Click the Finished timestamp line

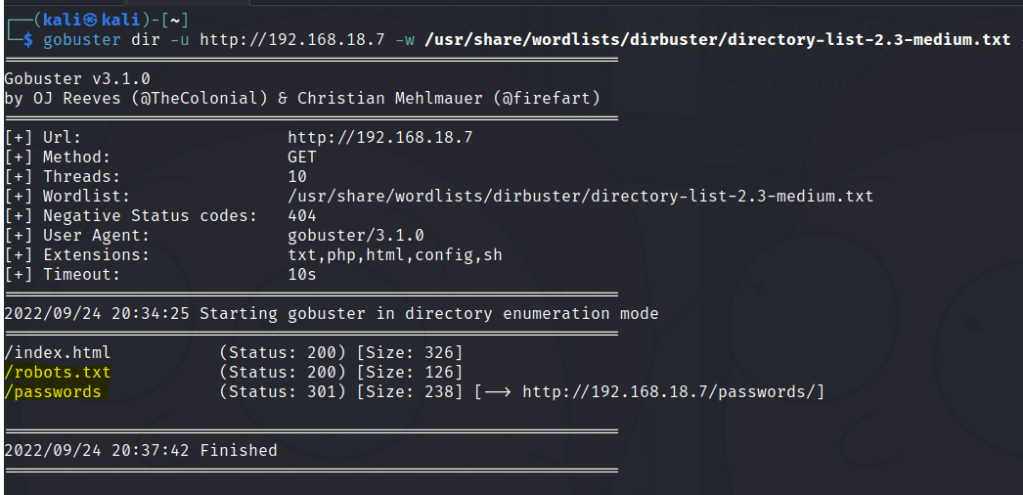[141, 450]
